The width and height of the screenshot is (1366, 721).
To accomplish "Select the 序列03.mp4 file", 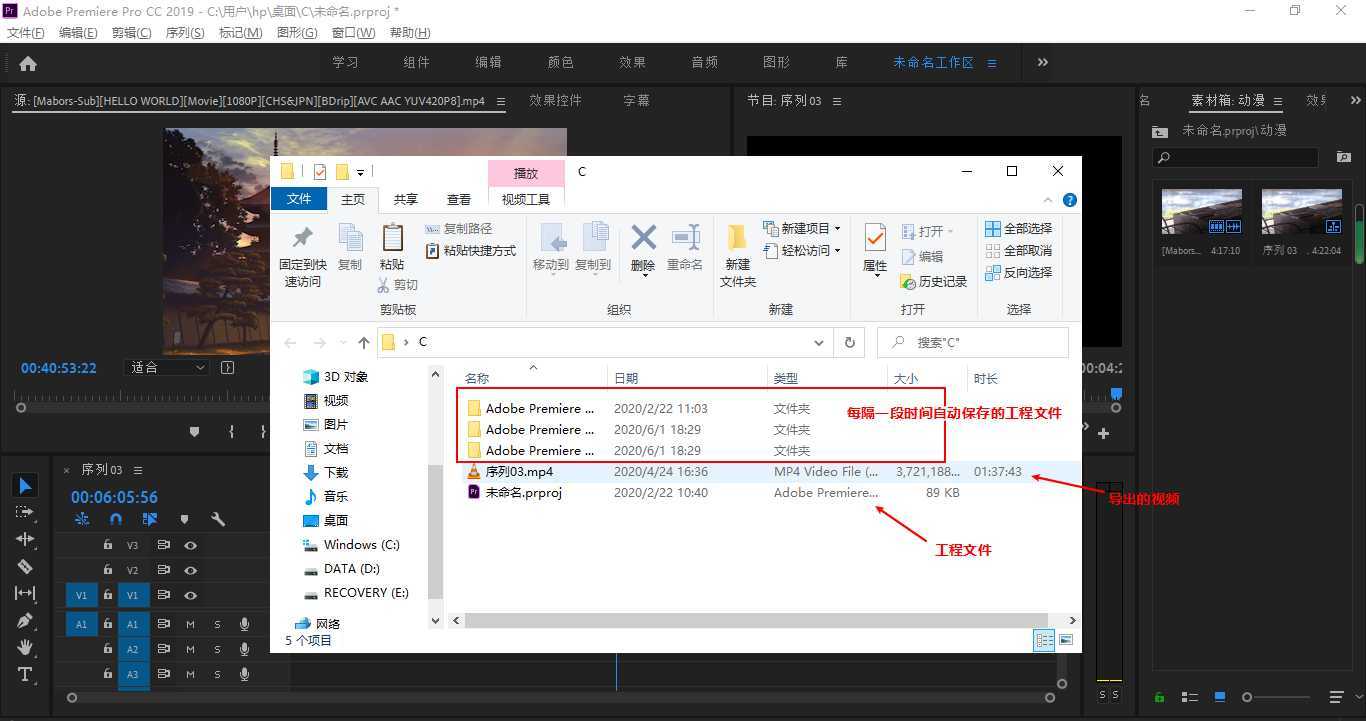I will 519,471.
